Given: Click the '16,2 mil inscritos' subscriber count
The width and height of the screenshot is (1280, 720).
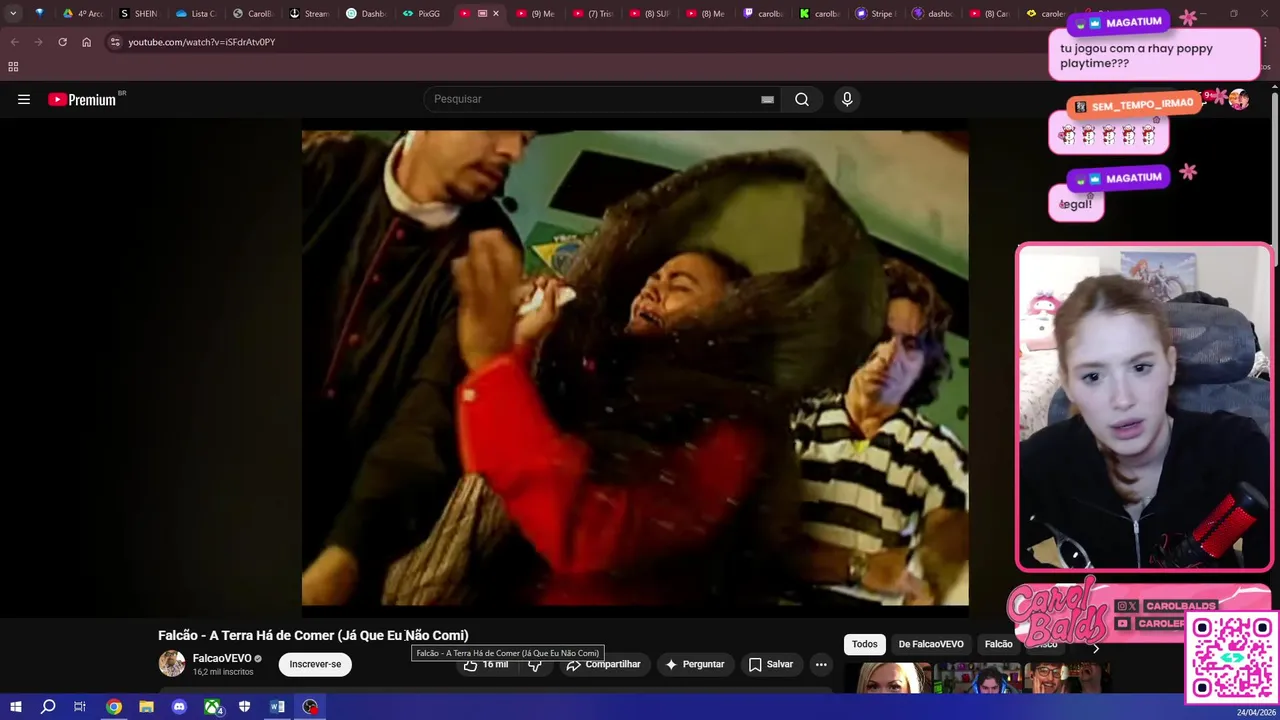Looking at the screenshot, I should (x=223, y=672).
